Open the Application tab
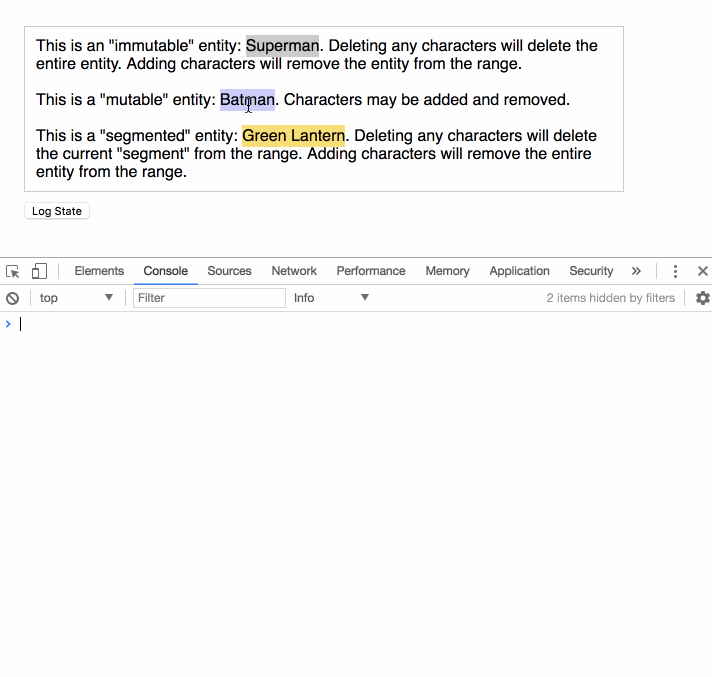The width and height of the screenshot is (712, 677). click(x=519, y=271)
